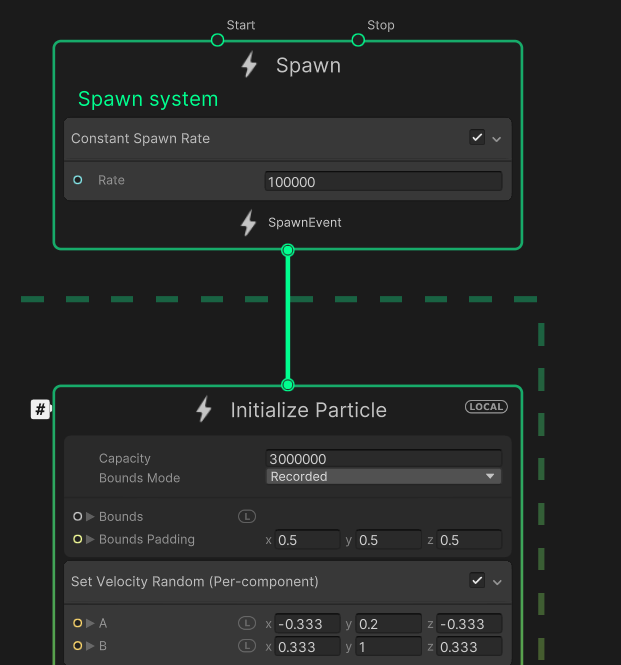Click the Bounds Mode label
This screenshot has width=621, height=665.
point(140,478)
